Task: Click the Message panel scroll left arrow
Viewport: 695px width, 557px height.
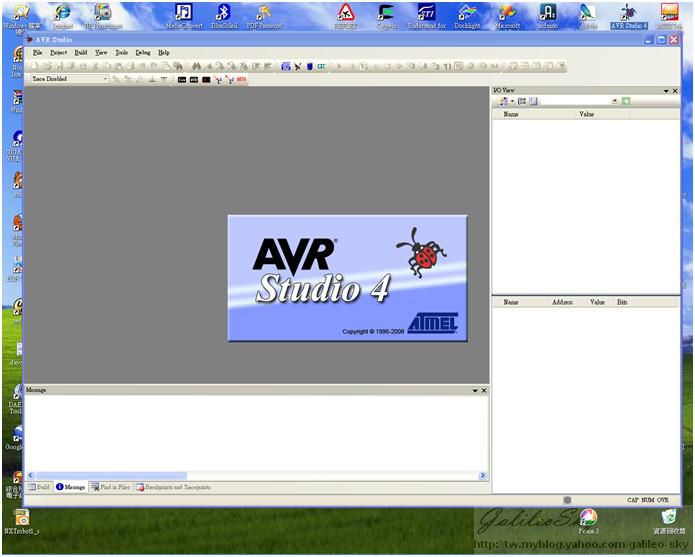Action: click(x=31, y=476)
